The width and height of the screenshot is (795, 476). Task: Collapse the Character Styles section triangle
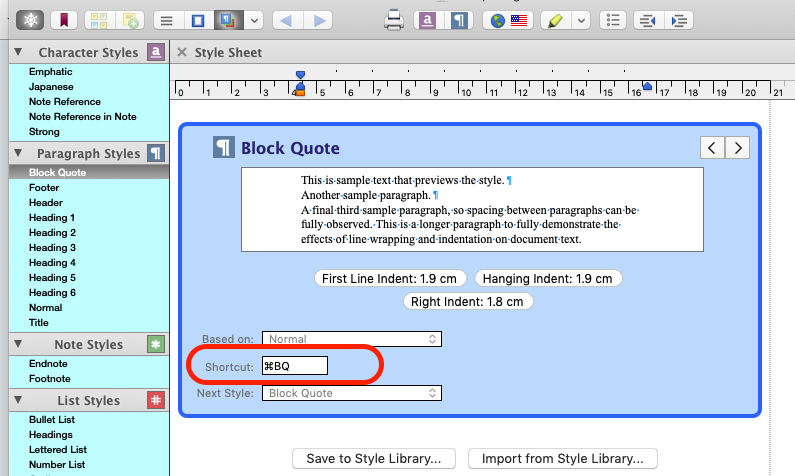pyautogui.click(x=19, y=52)
